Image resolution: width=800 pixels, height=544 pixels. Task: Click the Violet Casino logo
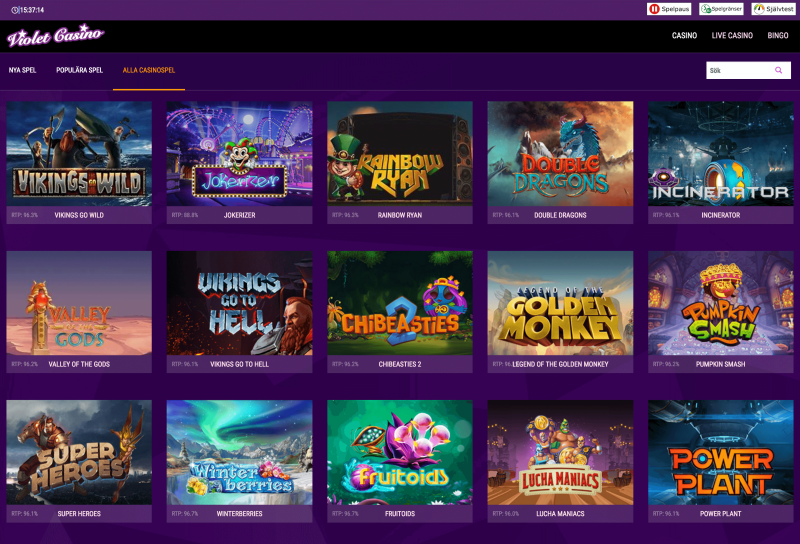[55, 36]
